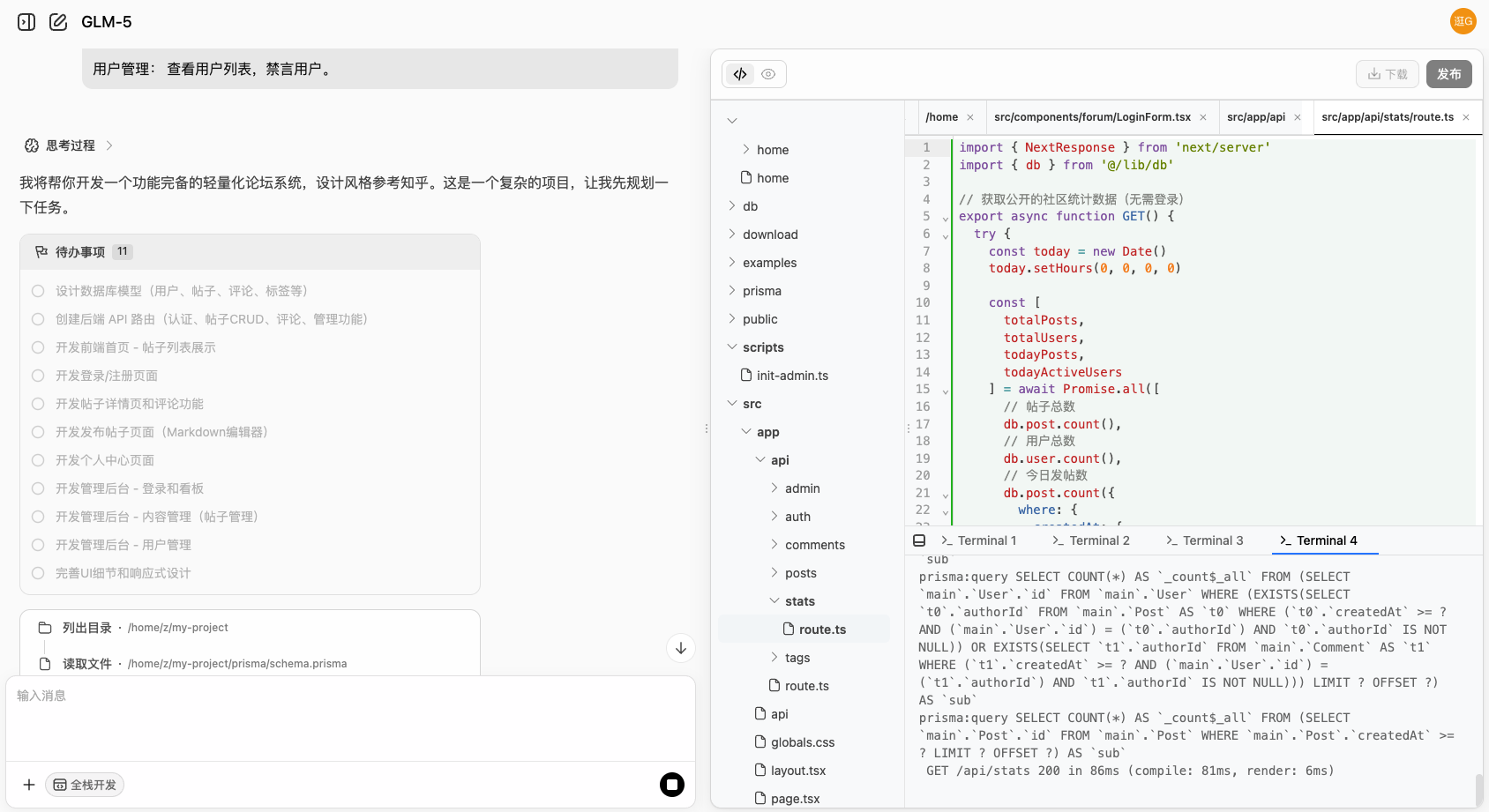The image size is (1489, 812).
Task: Click the terminal panel icon beside Terminal 1
Action: click(919, 540)
